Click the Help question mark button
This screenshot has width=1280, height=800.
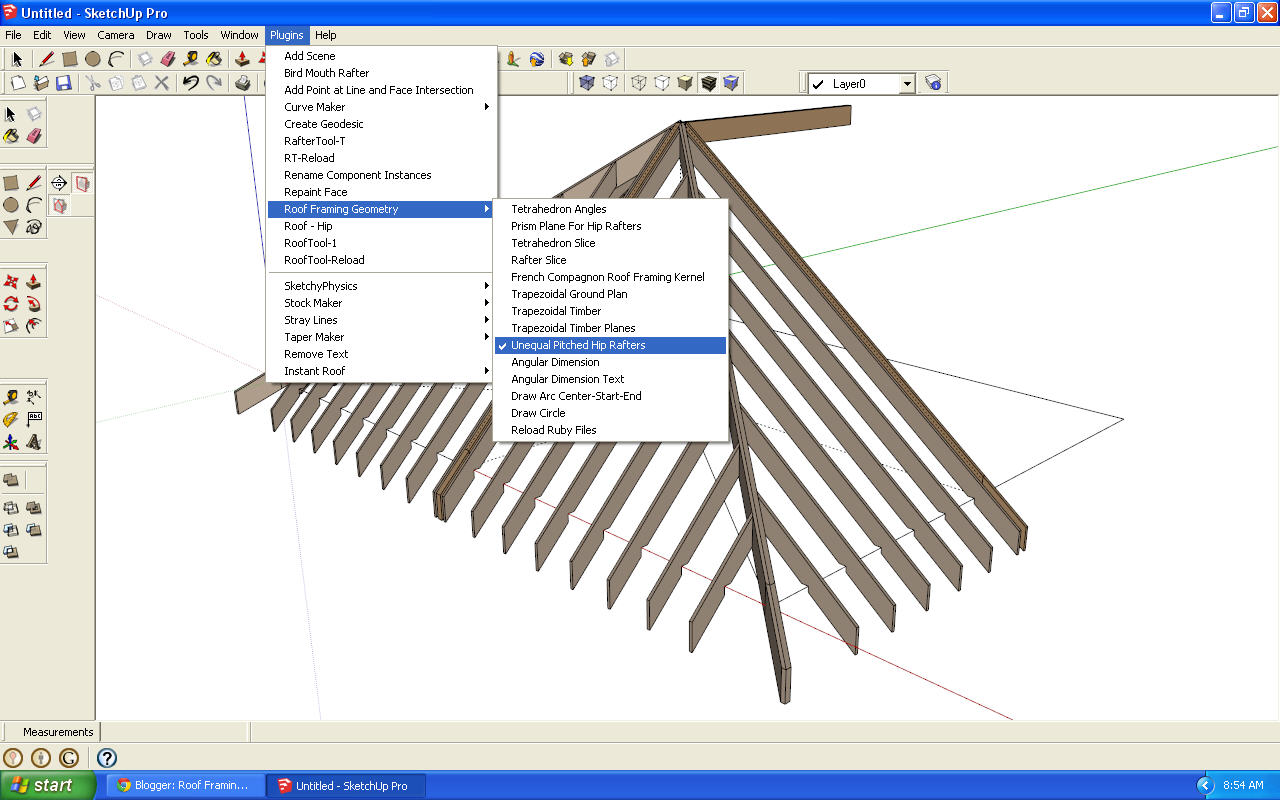106,757
